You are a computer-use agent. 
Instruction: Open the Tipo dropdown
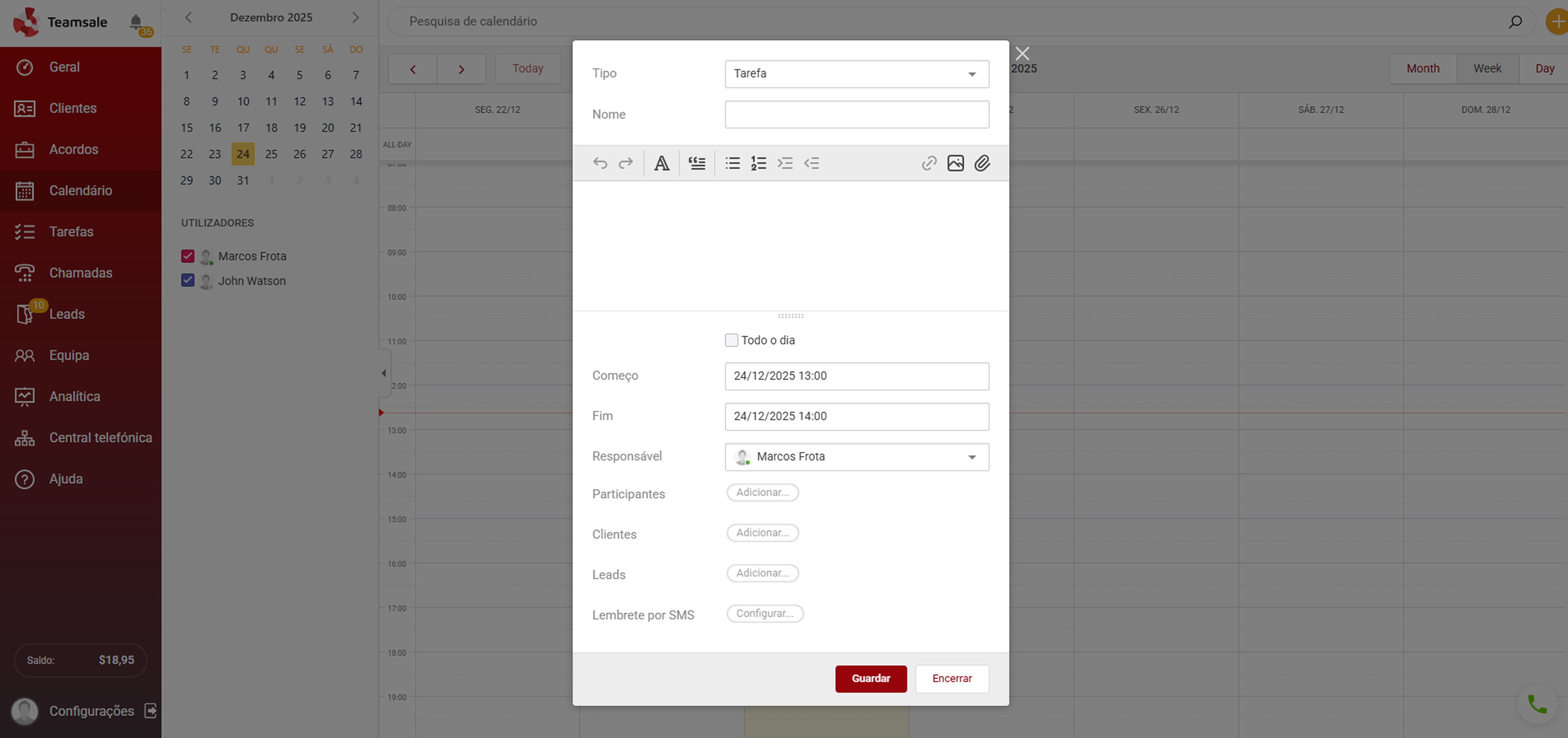click(x=857, y=74)
